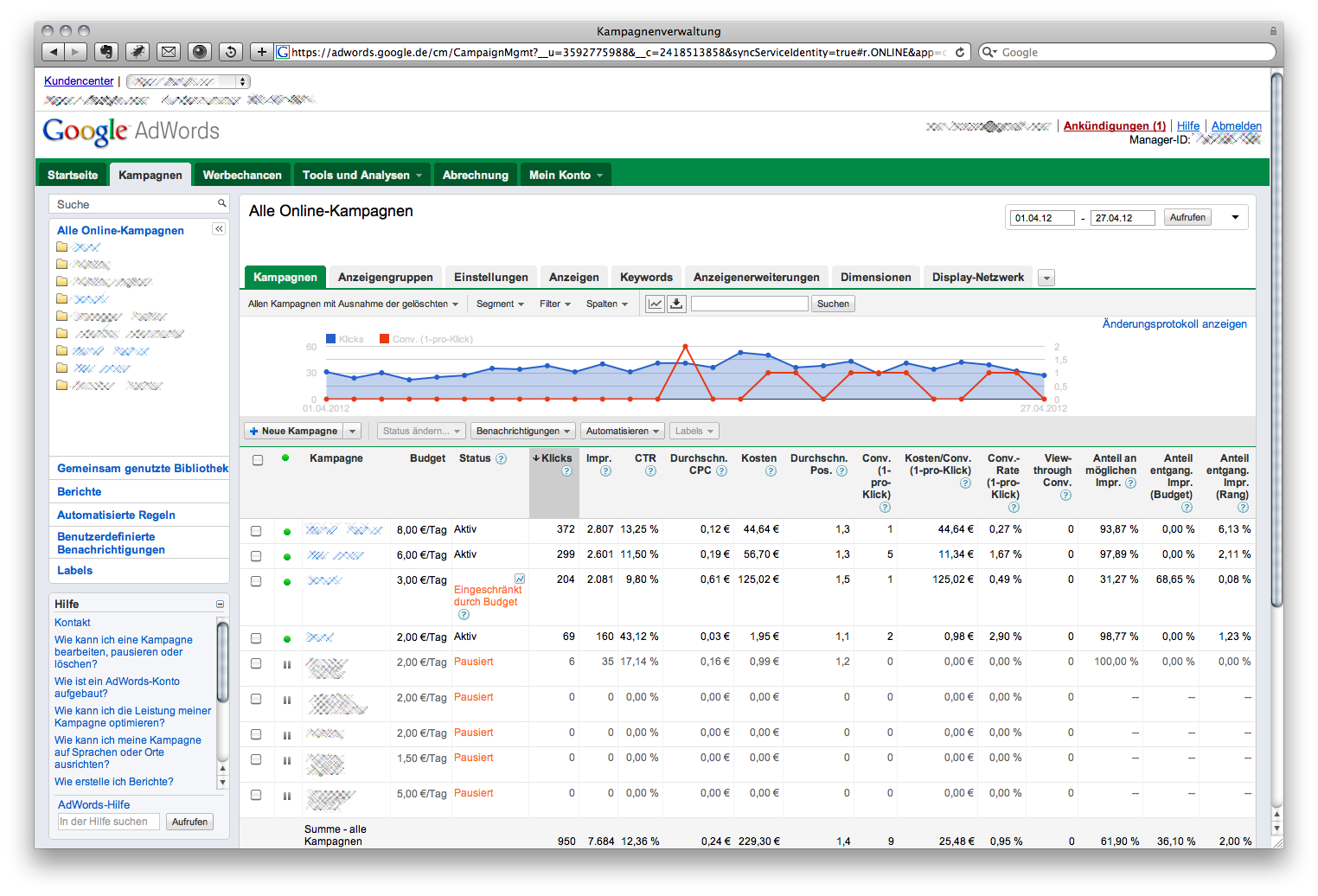Click budget-limited chart icon in third row
The height and width of the screenshot is (896, 1318).
[519, 579]
